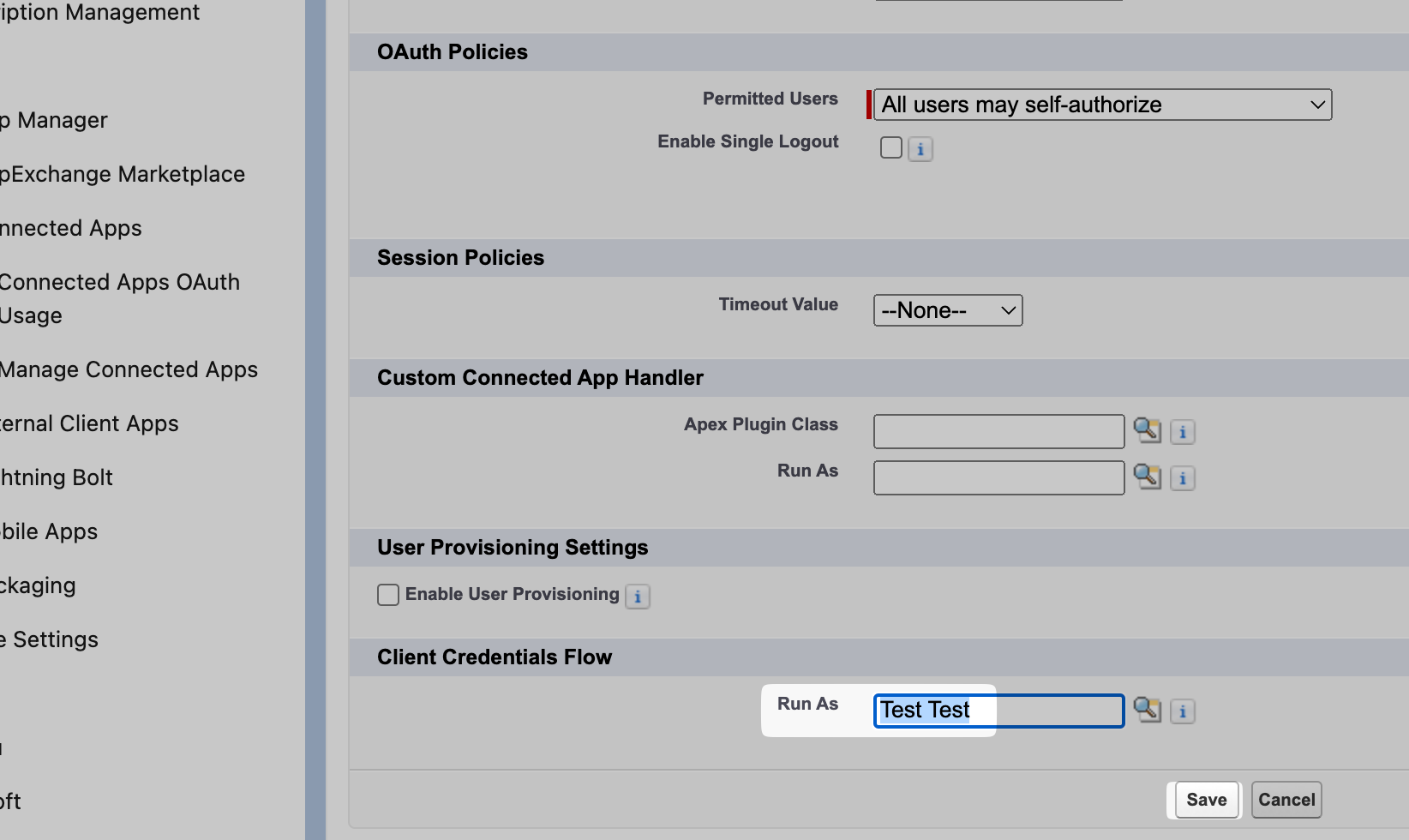
Task: Show info for Client Credentials Run As
Action: click(1183, 711)
